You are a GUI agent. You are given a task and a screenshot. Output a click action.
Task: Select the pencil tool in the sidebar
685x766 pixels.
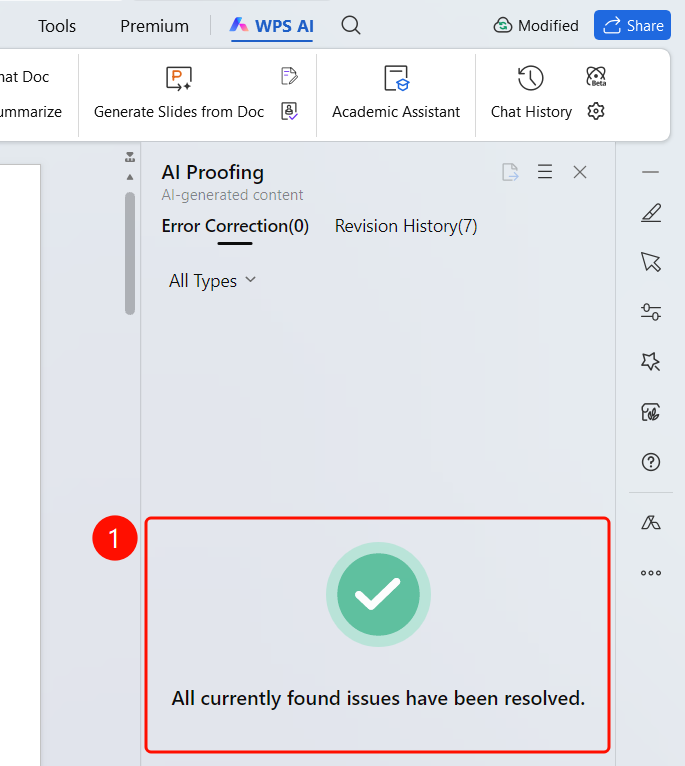click(651, 213)
